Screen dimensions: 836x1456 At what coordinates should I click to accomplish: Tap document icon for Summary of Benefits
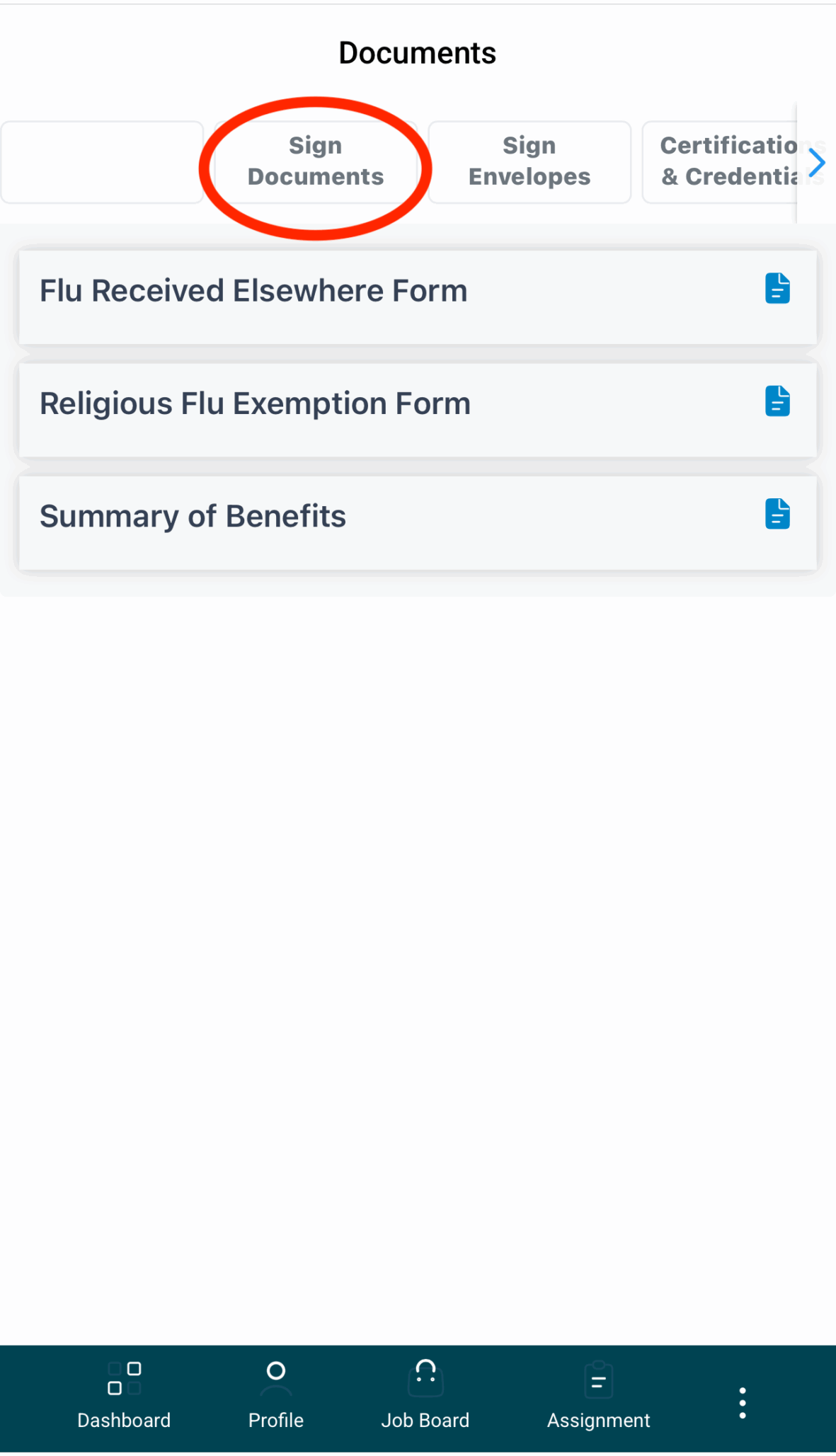click(777, 514)
